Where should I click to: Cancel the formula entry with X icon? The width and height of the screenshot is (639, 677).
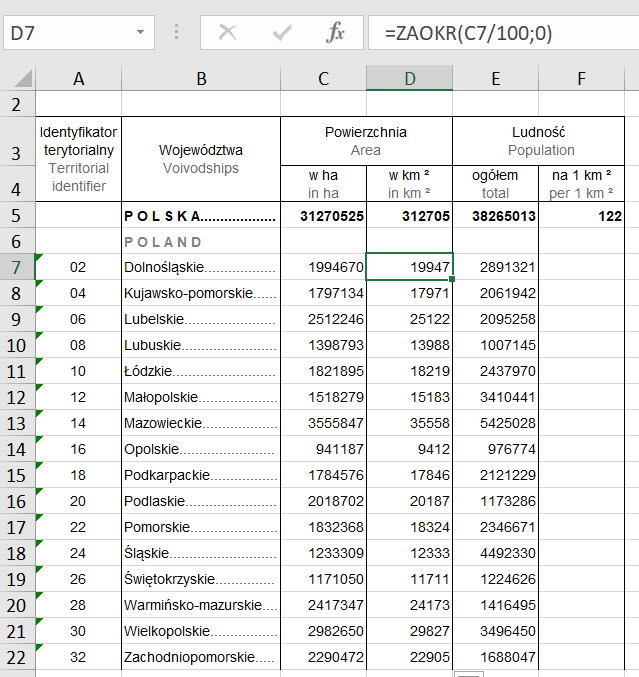(x=228, y=33)
